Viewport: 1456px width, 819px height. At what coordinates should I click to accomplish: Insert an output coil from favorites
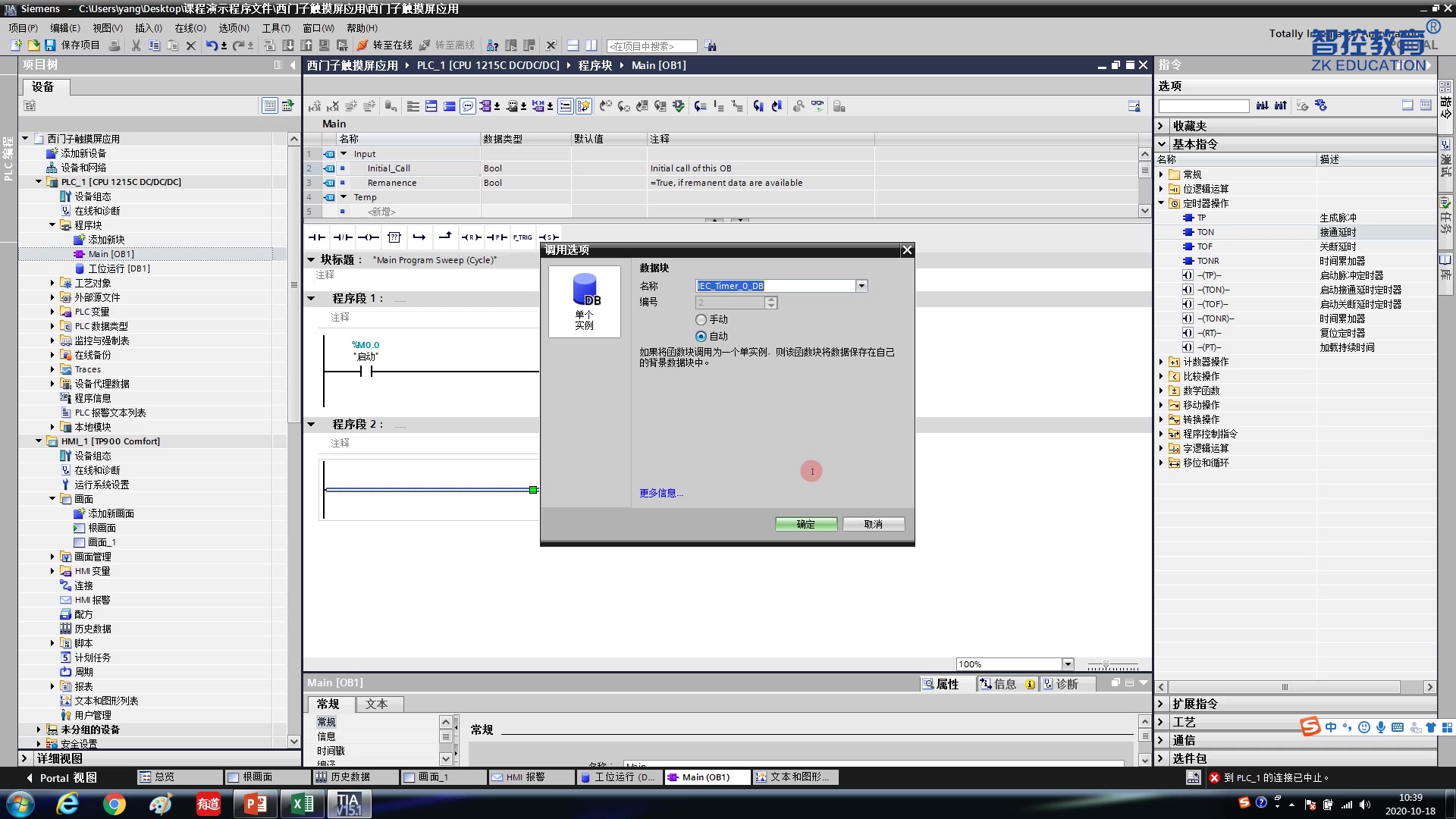click(369, 237)
